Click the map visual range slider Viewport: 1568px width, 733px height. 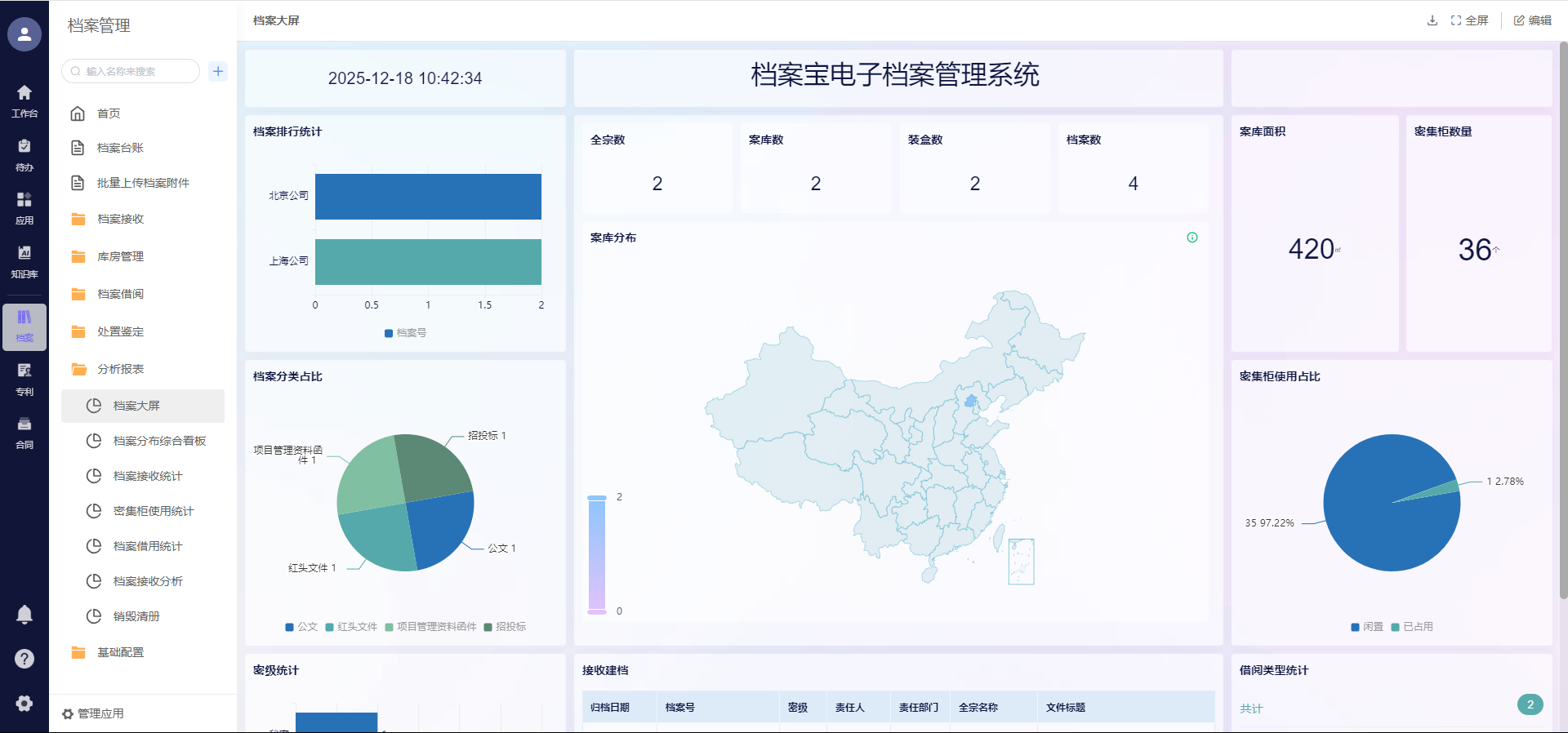click(597, 553)
